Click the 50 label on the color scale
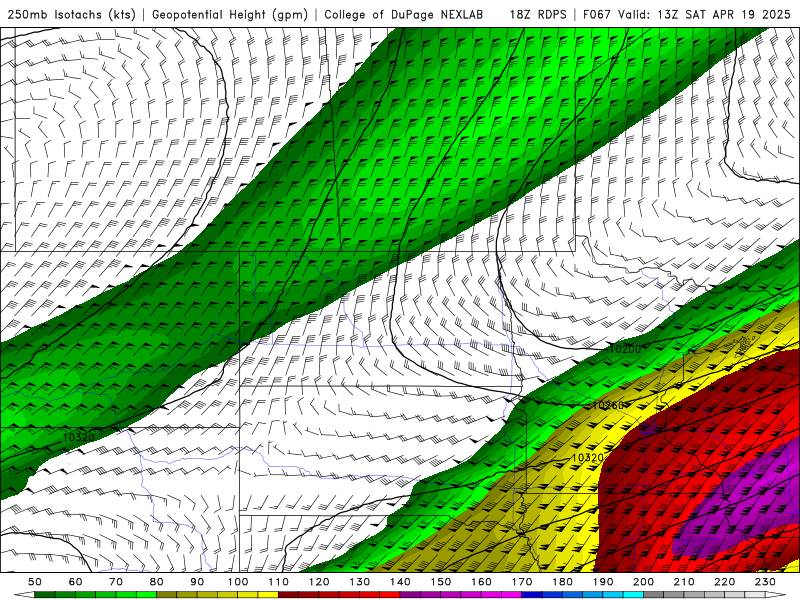This screenshot has height=600, width=800. (x=35, y=582)
